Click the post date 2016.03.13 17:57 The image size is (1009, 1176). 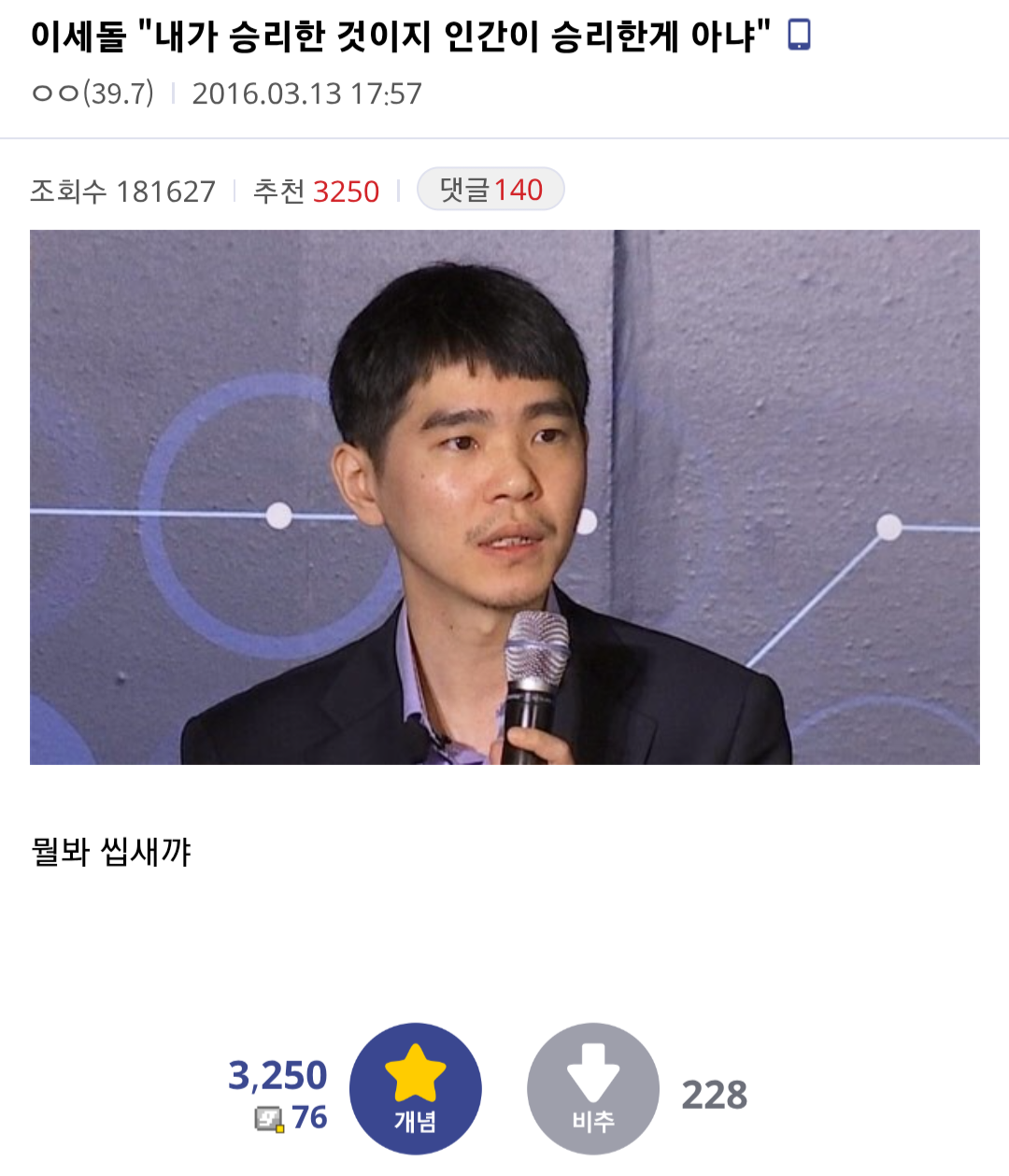click(x=306, y=93)
